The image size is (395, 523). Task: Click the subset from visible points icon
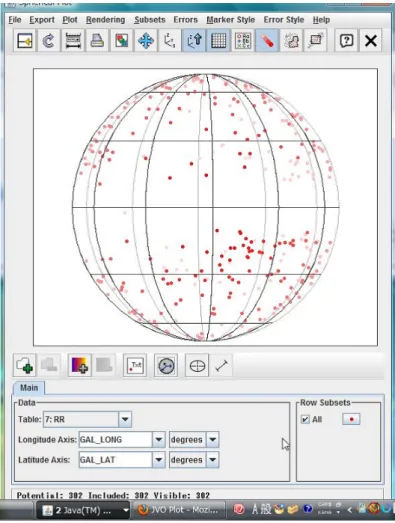coord(315,41)
